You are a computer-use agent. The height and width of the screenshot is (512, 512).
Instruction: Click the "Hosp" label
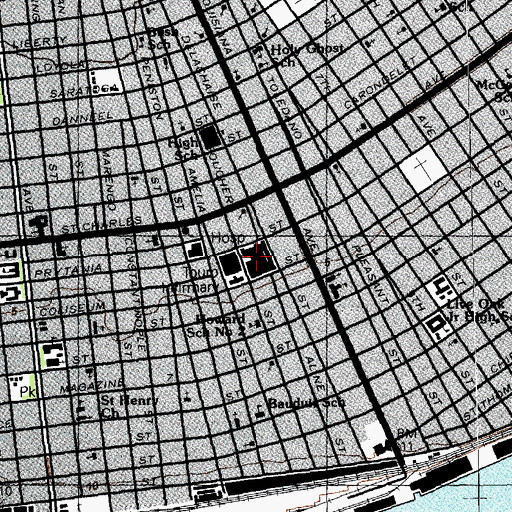228,238
